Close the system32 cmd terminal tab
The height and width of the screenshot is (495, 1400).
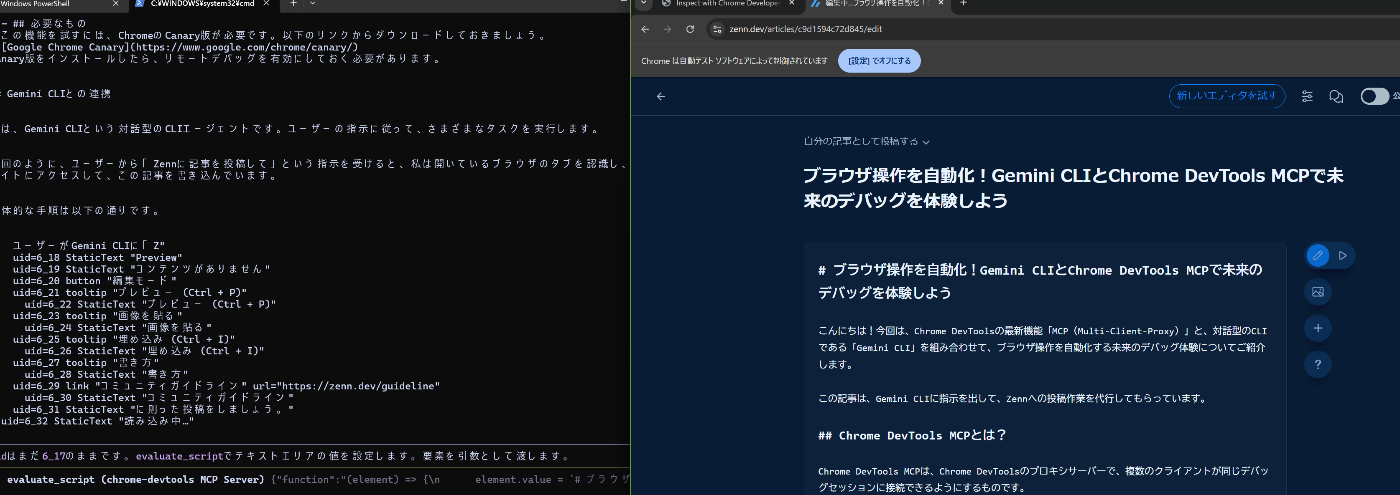[x=267, y=4]
